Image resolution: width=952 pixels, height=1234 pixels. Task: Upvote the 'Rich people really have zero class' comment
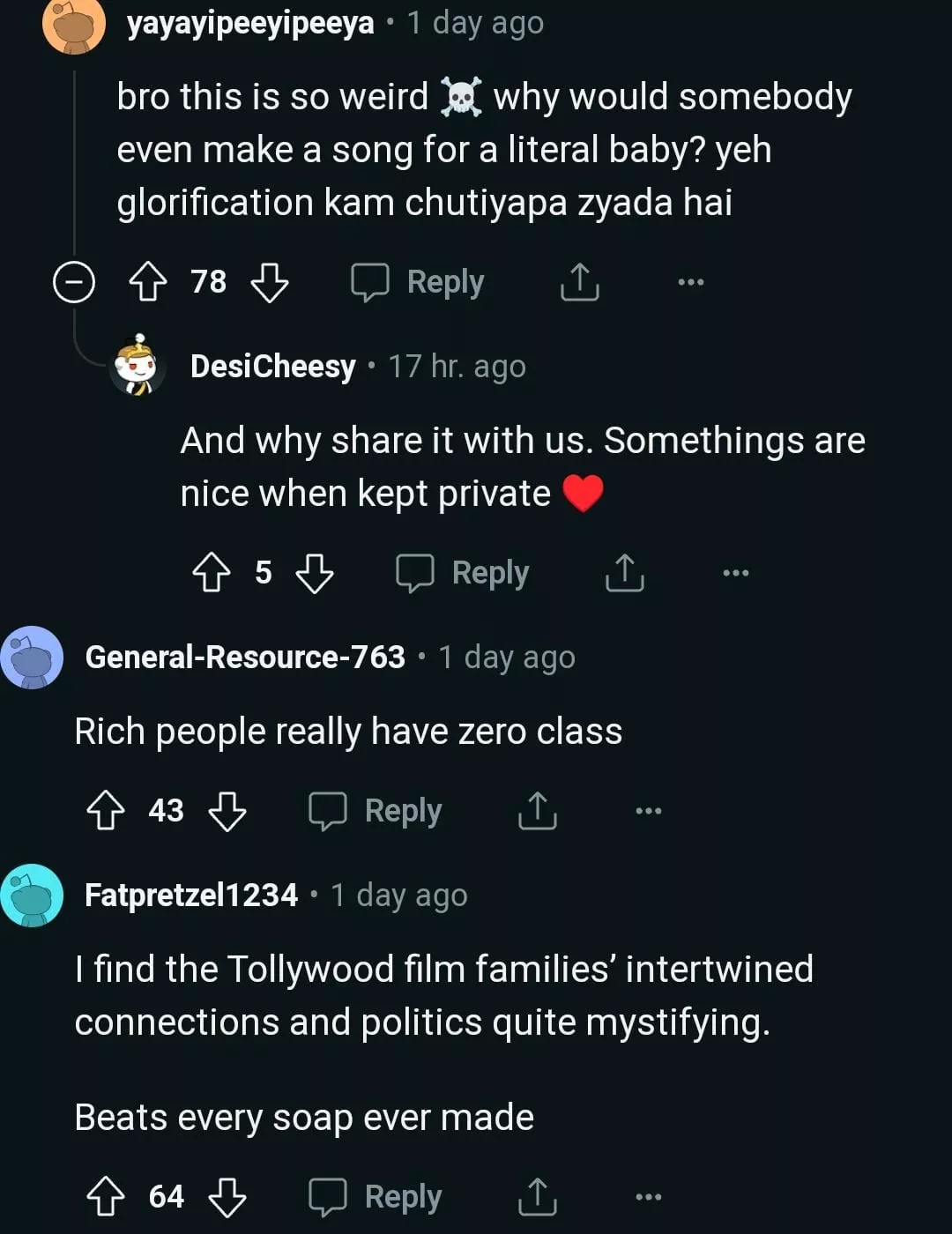click(106, 811)
